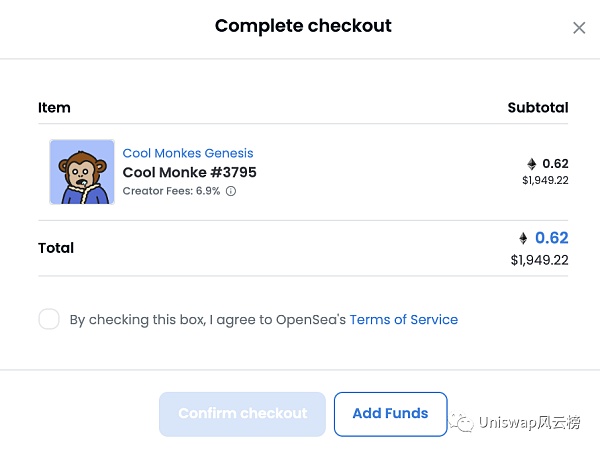The height and width of the screenshot is (450, 600).
Task: Click the Ethereum icon beside item subtotal
Action: pos(532,164)
